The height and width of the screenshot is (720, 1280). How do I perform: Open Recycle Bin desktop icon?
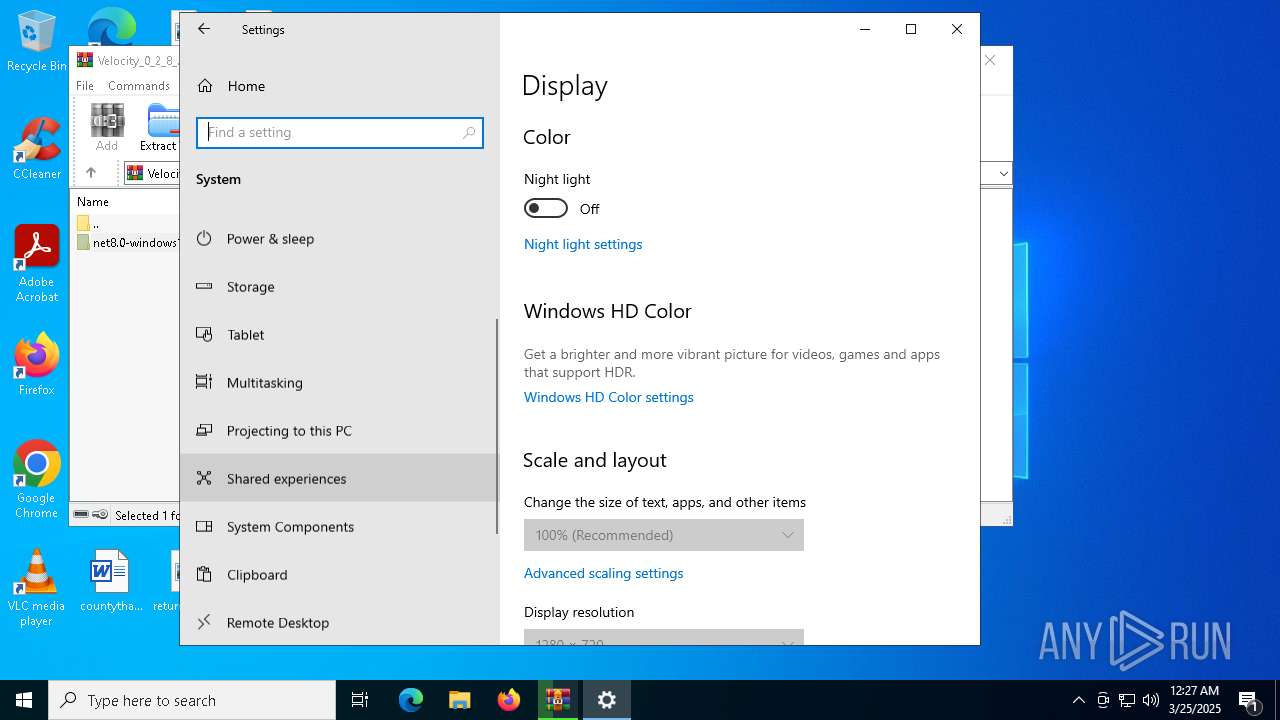click(36, 41)
